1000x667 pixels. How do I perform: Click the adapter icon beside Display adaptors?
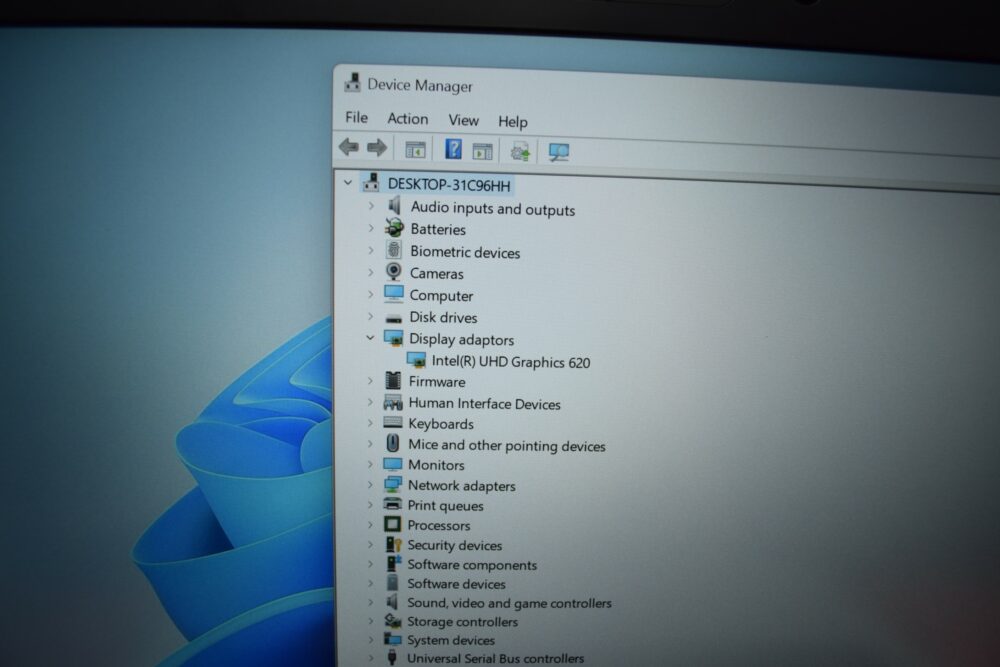coord(393,337)
